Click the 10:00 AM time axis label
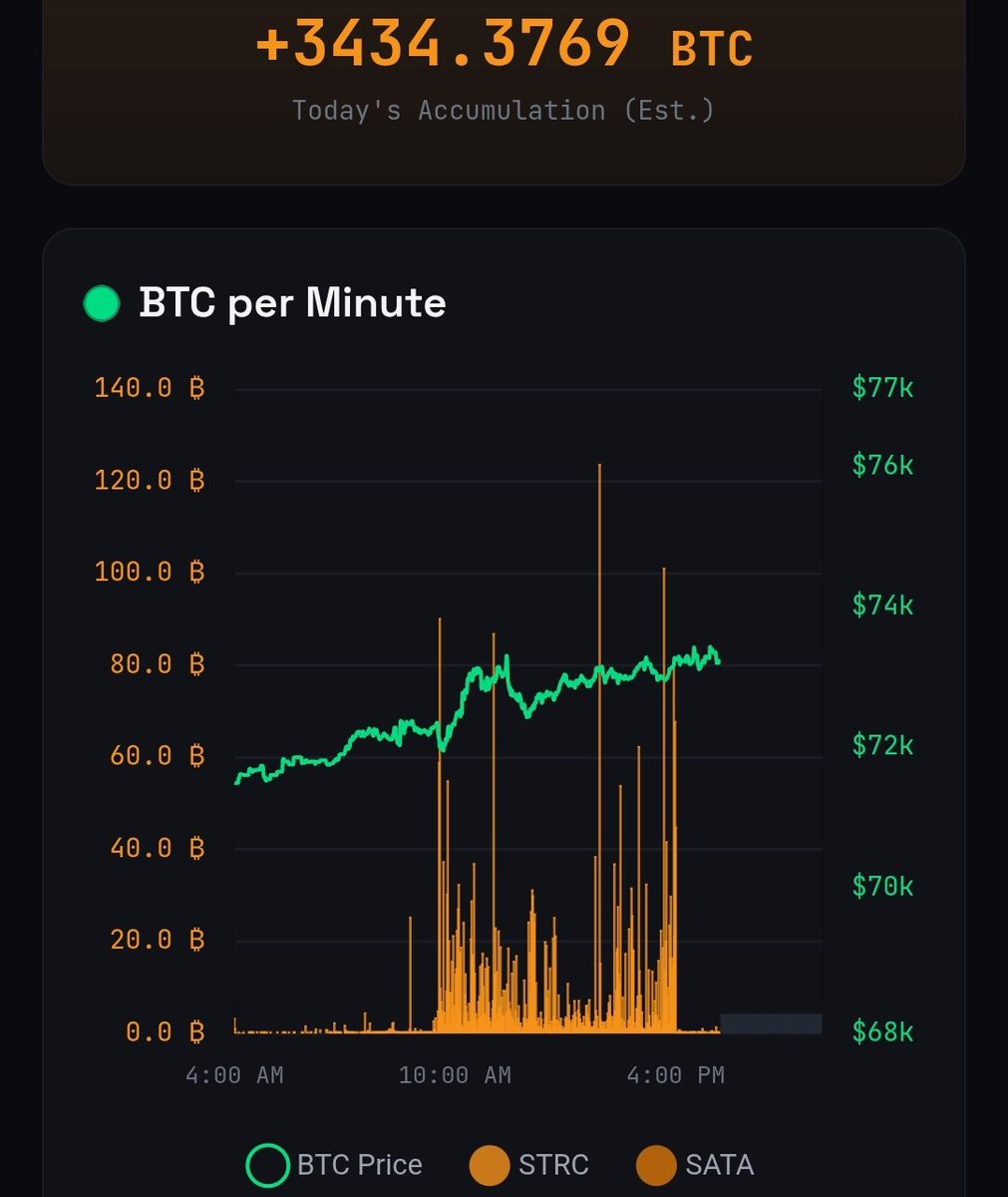The width and height of the screenshot is (1008, 1197). tap(455, 1075)
